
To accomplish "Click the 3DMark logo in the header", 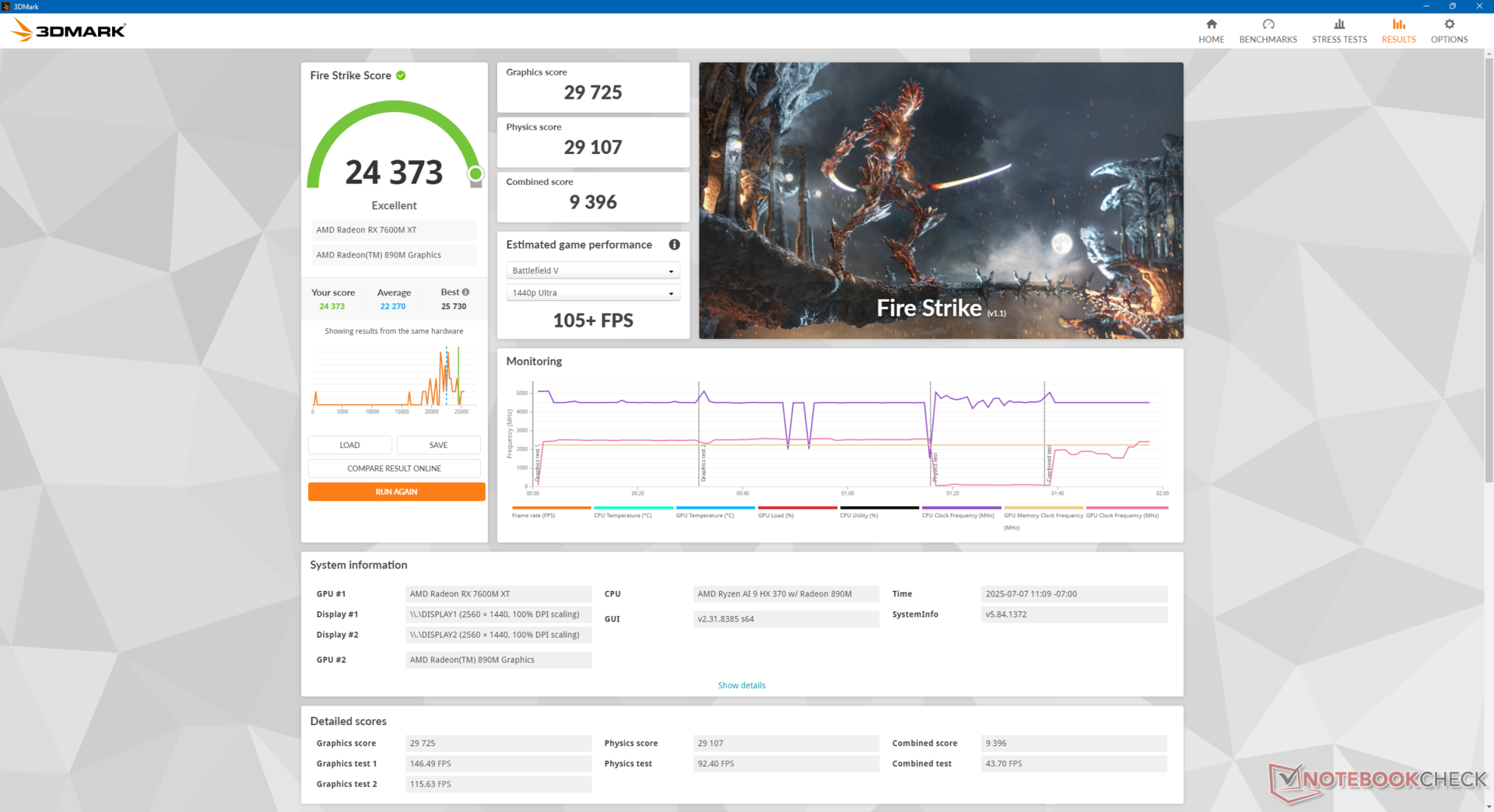I will coord(68,31).
